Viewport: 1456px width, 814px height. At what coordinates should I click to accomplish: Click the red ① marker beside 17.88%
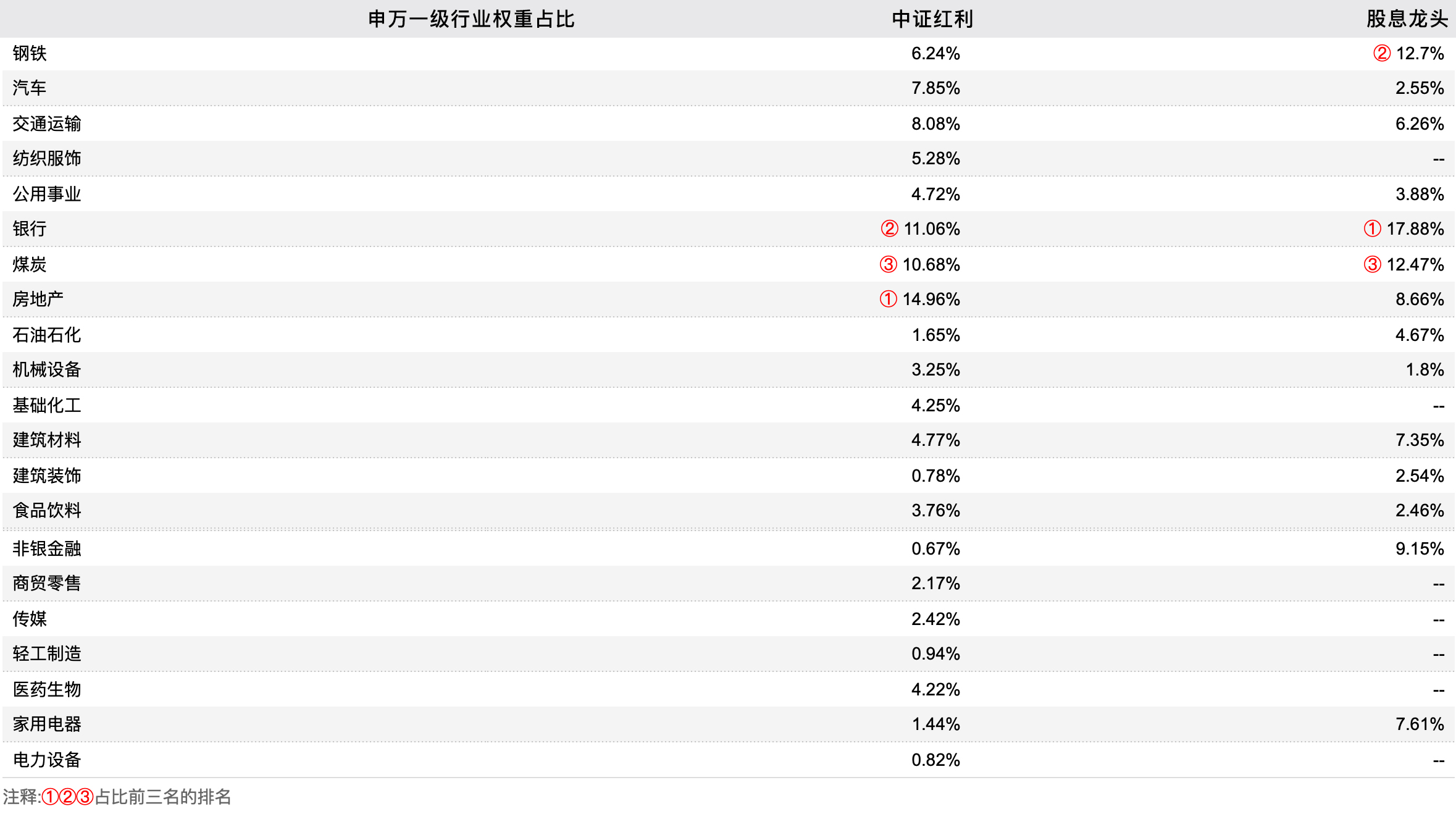point(1372,229)
